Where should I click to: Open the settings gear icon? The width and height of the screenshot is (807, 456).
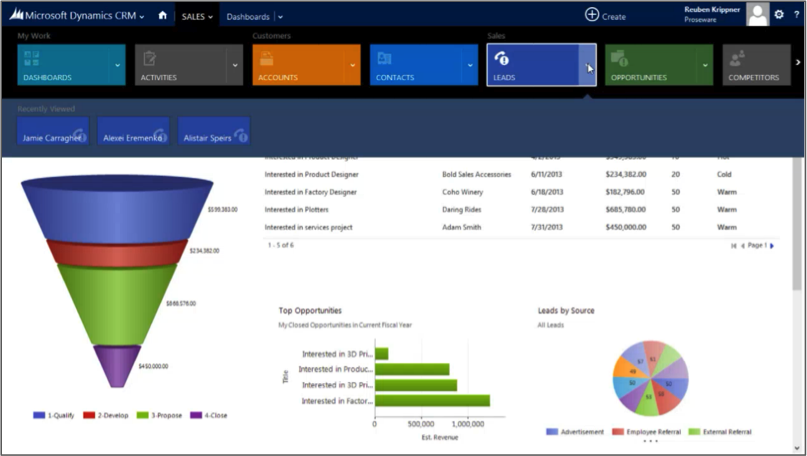pyautogui.click(x=779, y=14)
